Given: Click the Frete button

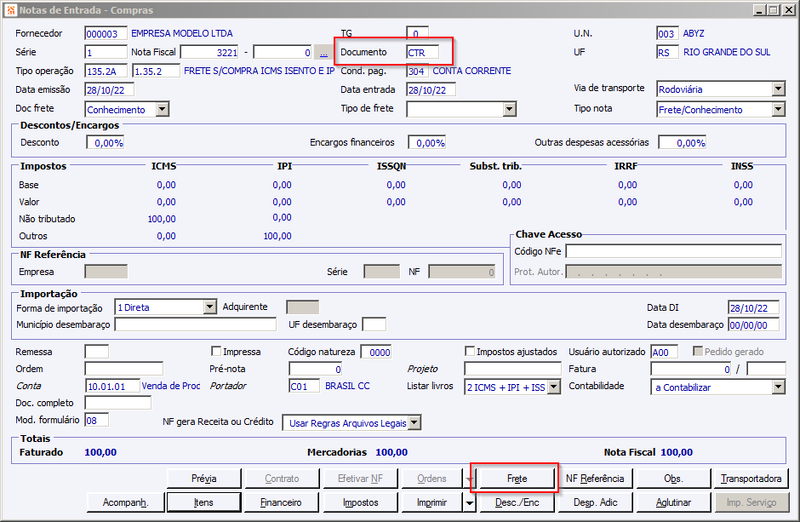Looking at the screenshot, I should (x=517, y=479).
